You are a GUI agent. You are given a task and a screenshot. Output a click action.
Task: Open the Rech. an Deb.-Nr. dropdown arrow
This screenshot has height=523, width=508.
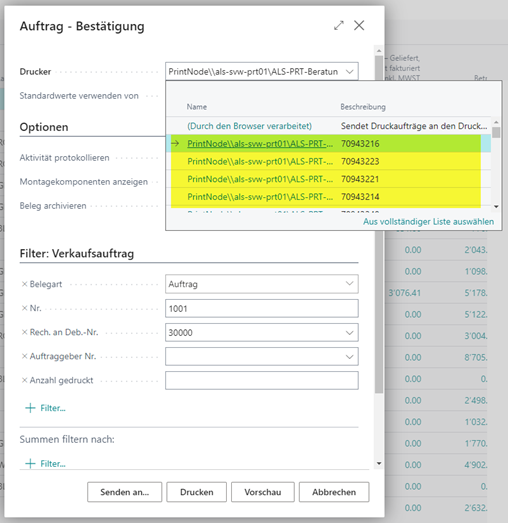[x=349, y=333]
